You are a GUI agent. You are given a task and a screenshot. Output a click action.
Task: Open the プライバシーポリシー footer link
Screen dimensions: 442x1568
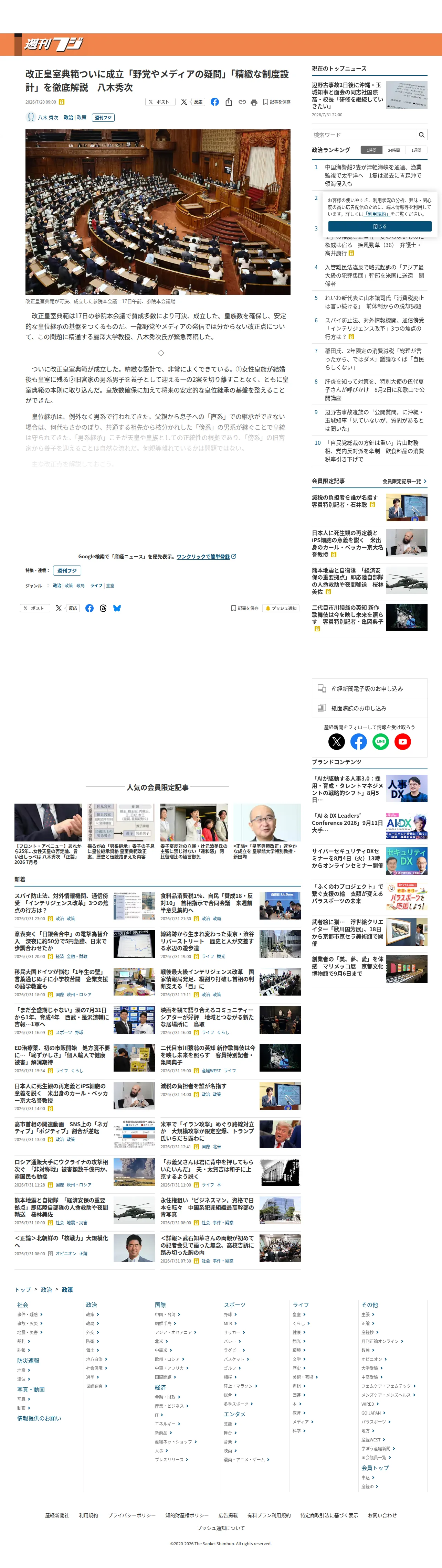pyautogui.click(x=131, y=1515)
